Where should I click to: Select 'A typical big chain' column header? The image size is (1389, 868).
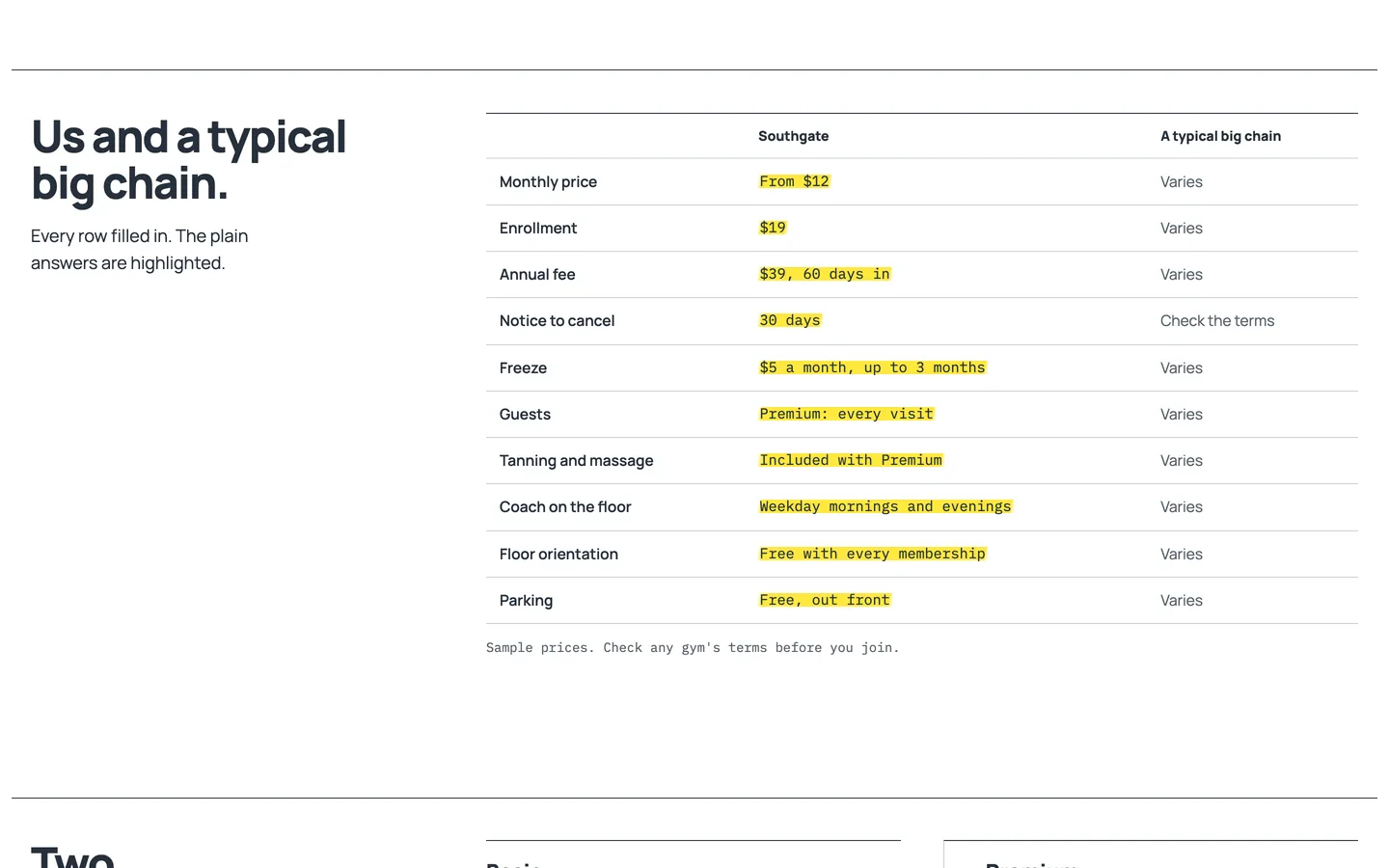coord(1220,136)
